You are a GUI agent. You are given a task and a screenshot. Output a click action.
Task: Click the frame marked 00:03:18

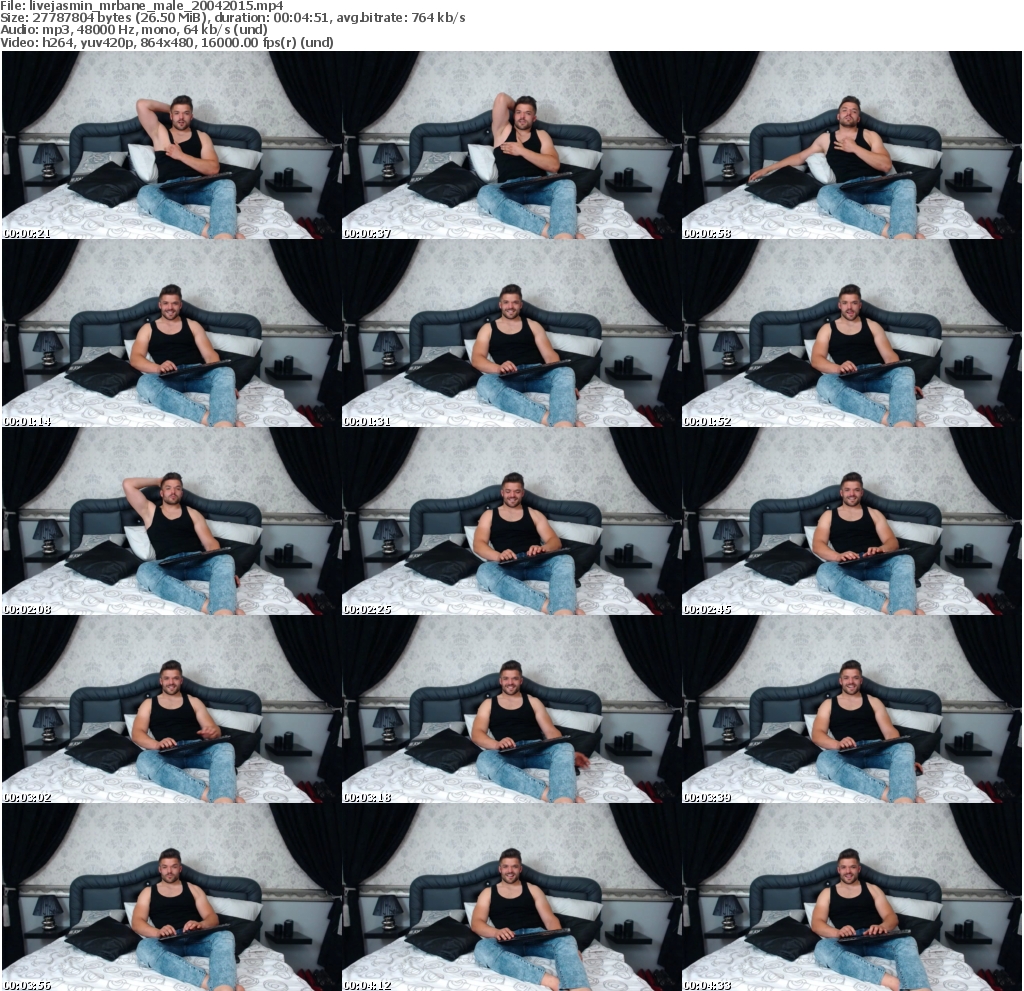[x=511, y=709]
